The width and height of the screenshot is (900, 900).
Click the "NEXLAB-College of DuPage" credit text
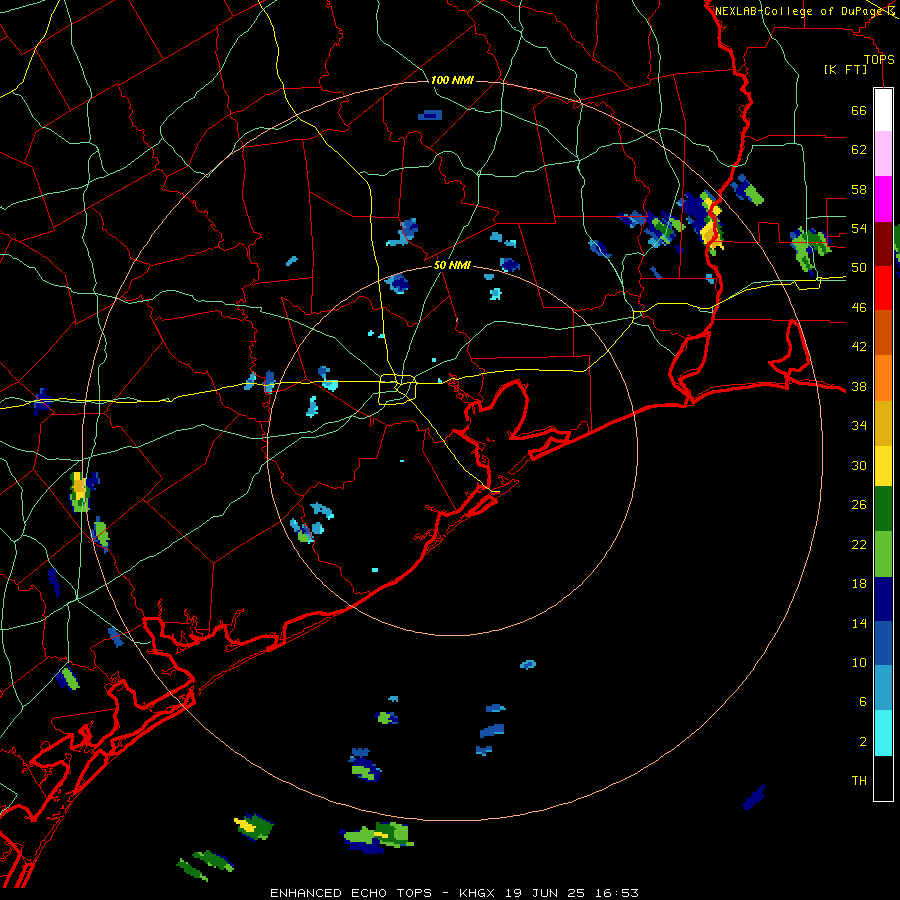(799, 11)
